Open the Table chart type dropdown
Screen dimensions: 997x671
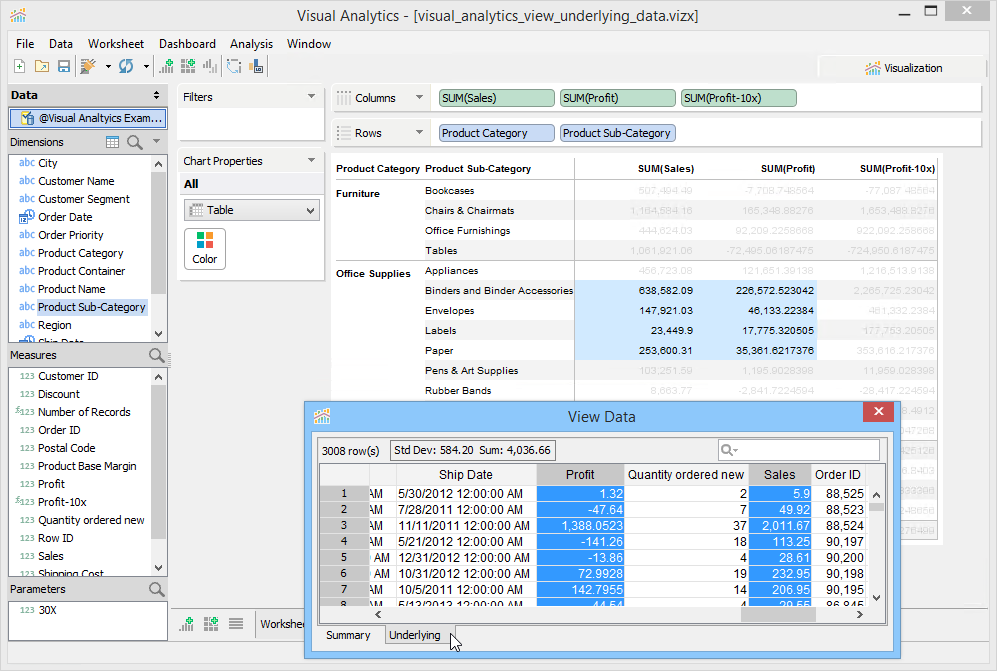coord(251,211)
